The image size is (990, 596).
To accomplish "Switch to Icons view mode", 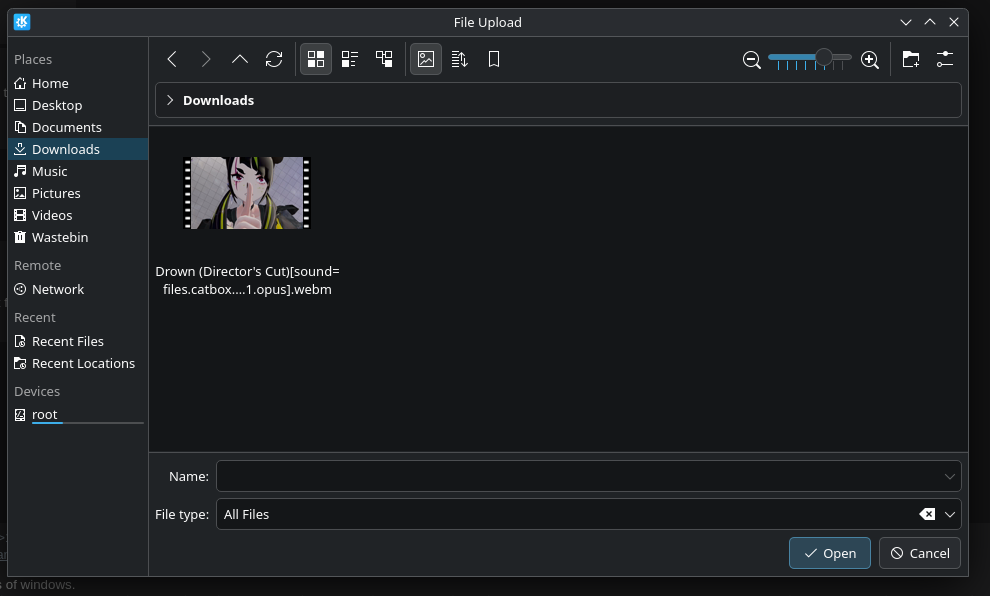I will 316,60.
